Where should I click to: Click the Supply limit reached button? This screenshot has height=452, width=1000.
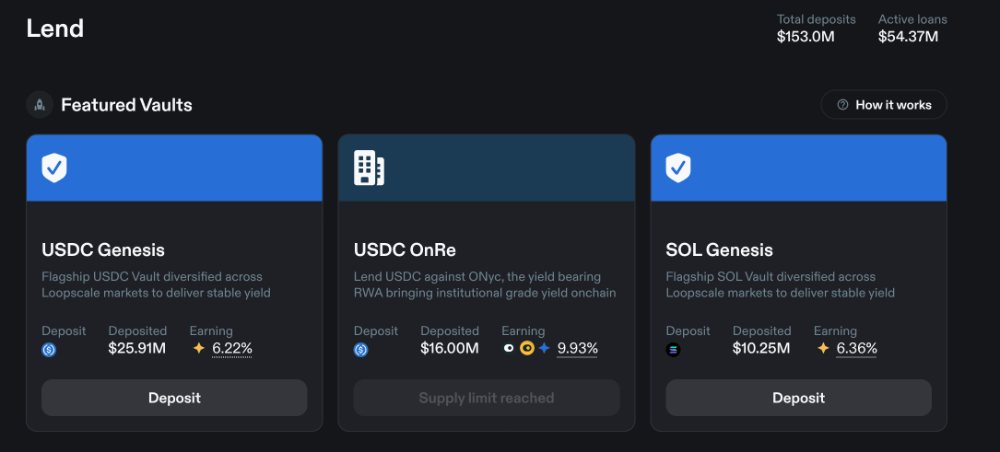click(486, 398)
